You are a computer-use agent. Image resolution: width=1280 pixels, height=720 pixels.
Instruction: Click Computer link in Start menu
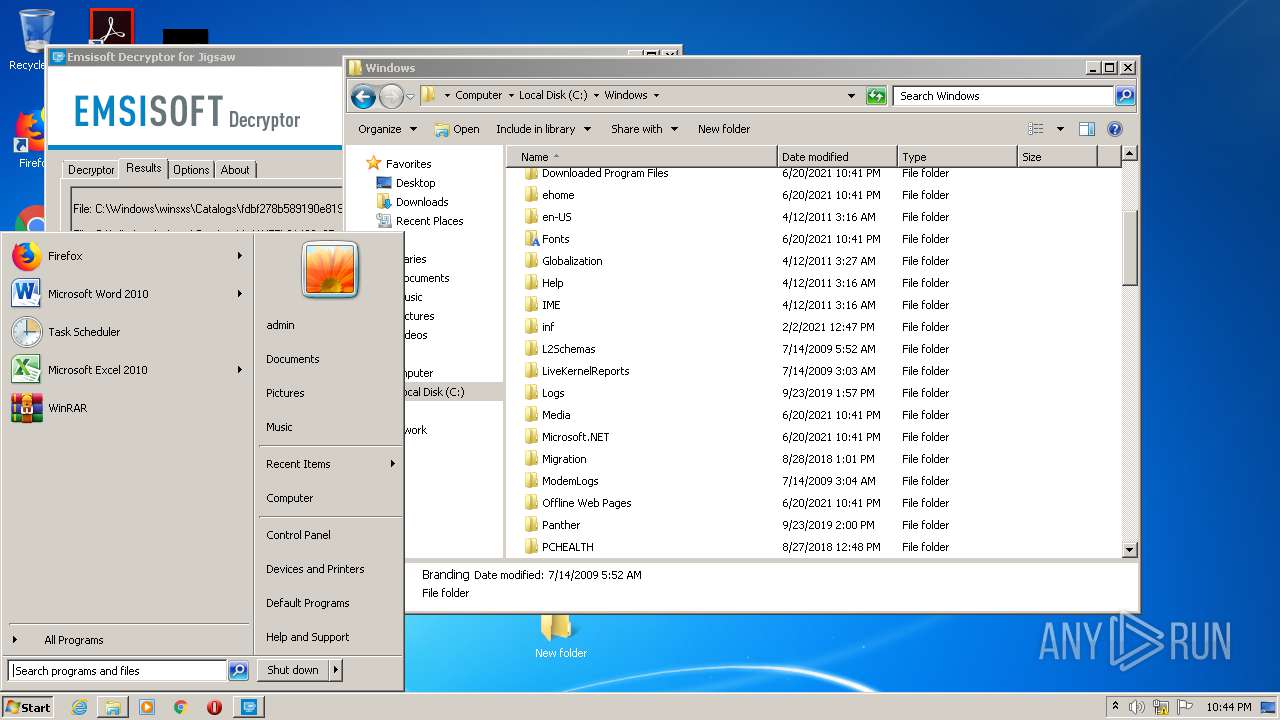coord(289,498)
